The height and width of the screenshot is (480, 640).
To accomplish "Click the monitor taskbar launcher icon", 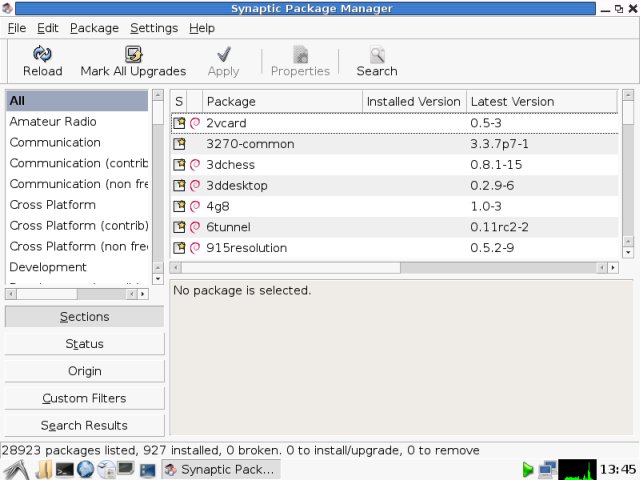I will (126, 469).
